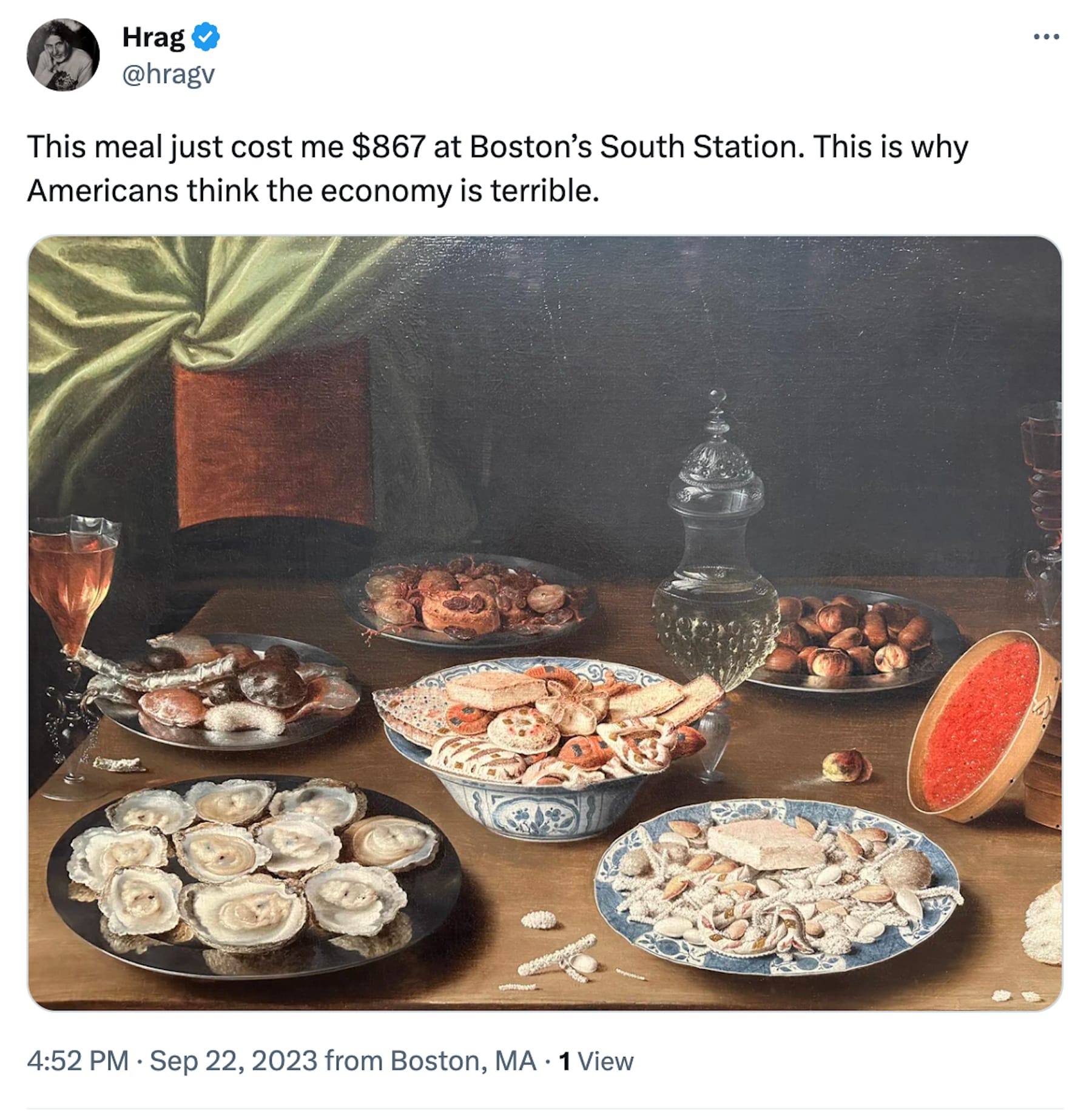Click the blue plate of candied almonds
Image resolution: width=1092 pixels, height=1117 pixels.
777,885
